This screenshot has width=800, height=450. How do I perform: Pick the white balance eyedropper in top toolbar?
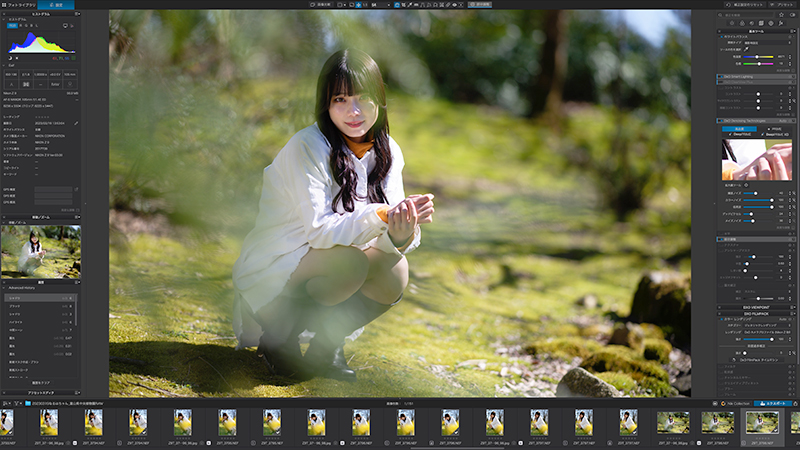coord(410,5)
